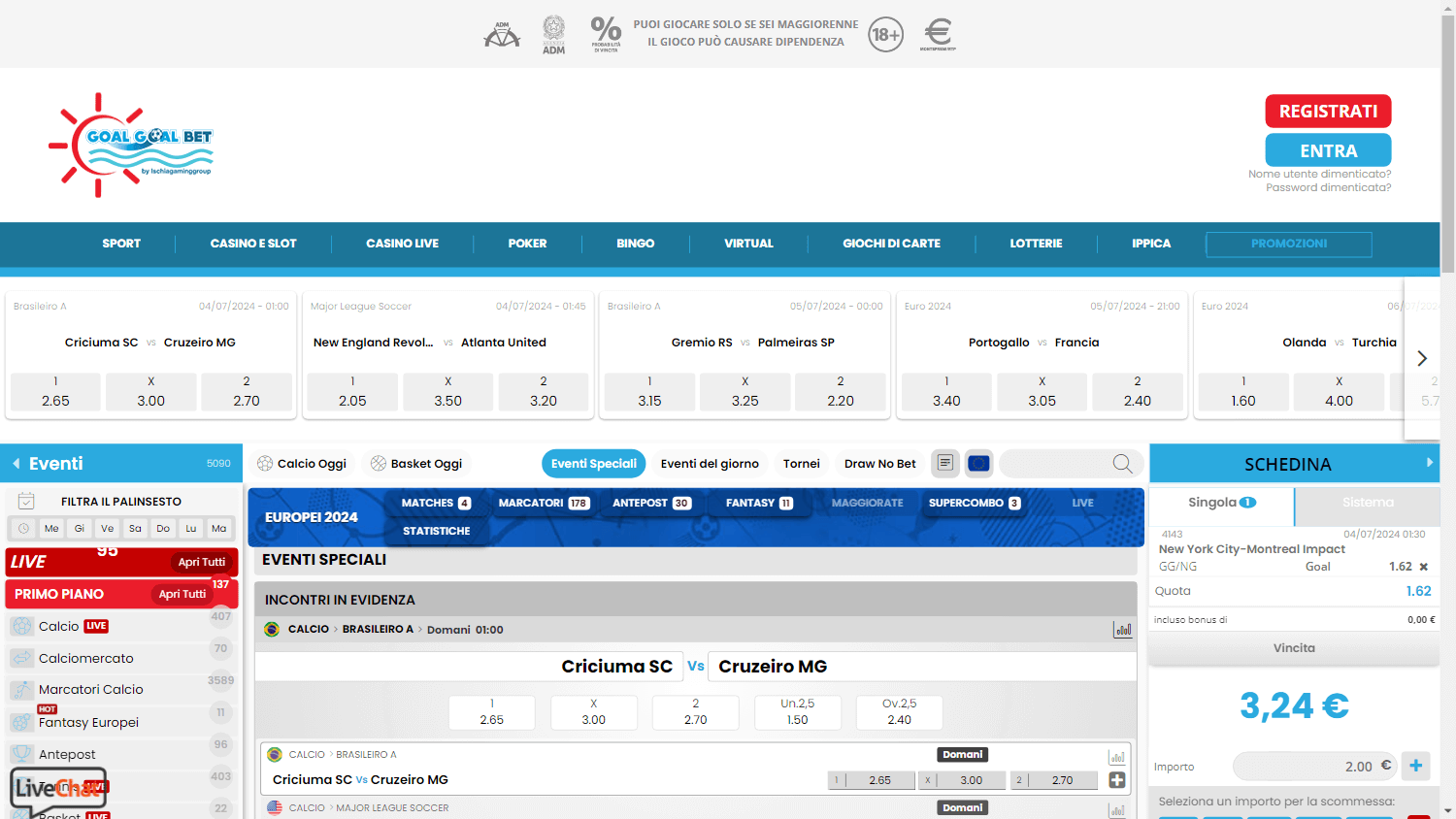Bet on Ov.2,5 at 2.40 odds
Image resolution: width=1456 pixels, height=819 pixels.
[x=899, y=712]
